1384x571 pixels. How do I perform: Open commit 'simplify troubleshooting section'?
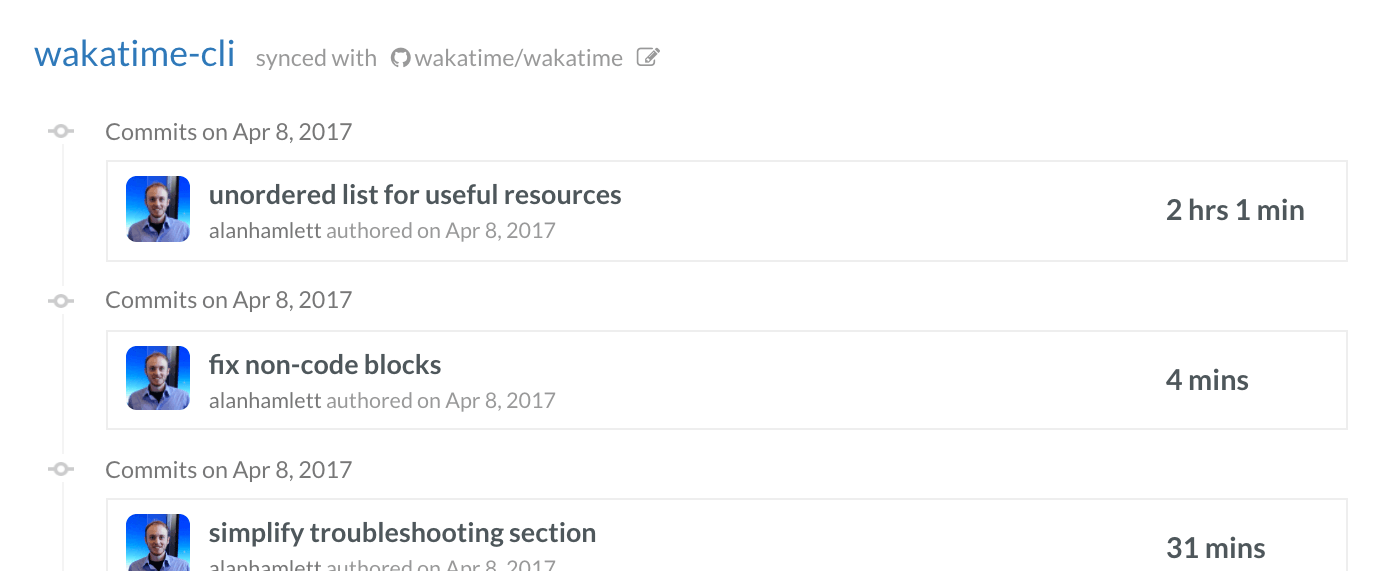click(402, 532)
